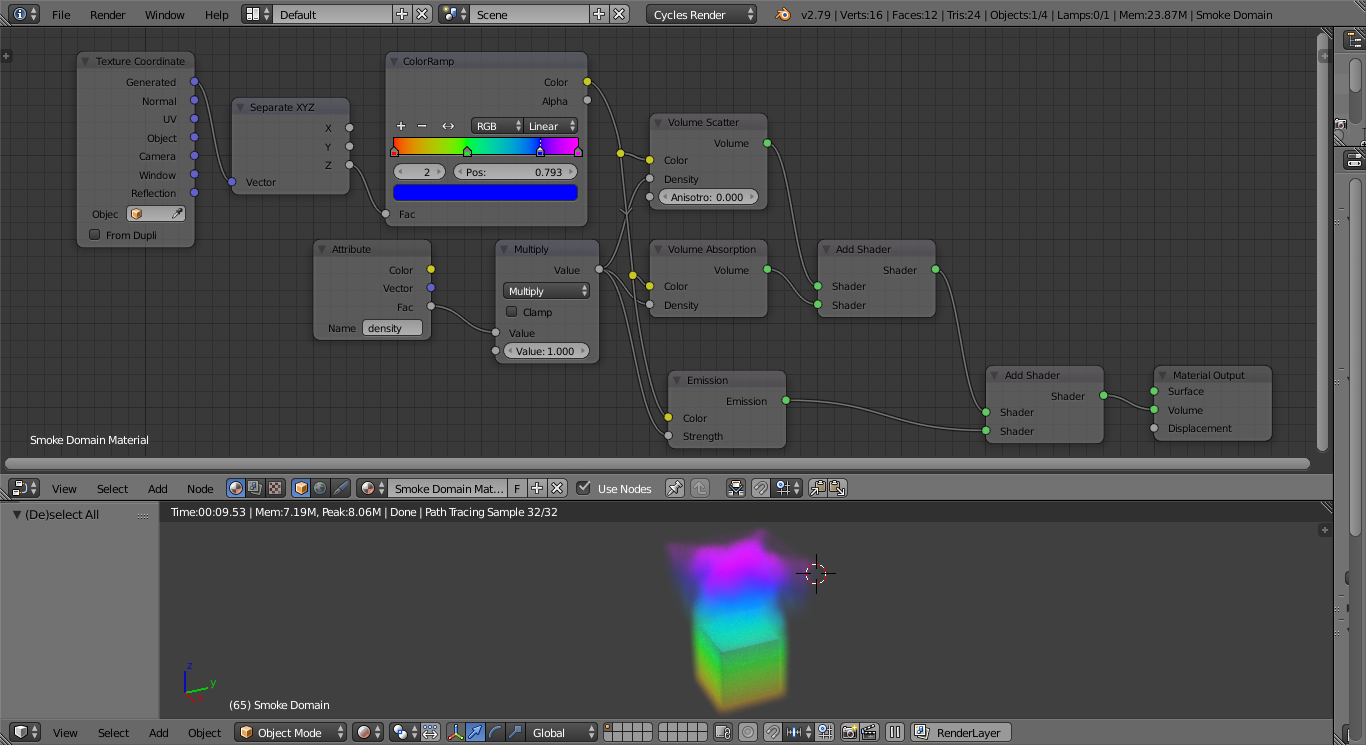Copy selected nodes to clipboard icon
This screenshot has width=1366, height=745.
pos(818,488)
